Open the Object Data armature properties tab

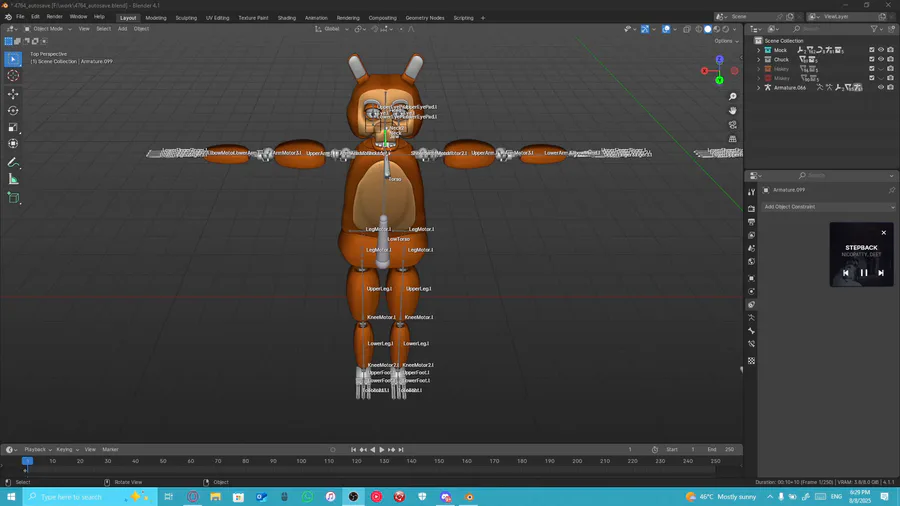point(751,318)
